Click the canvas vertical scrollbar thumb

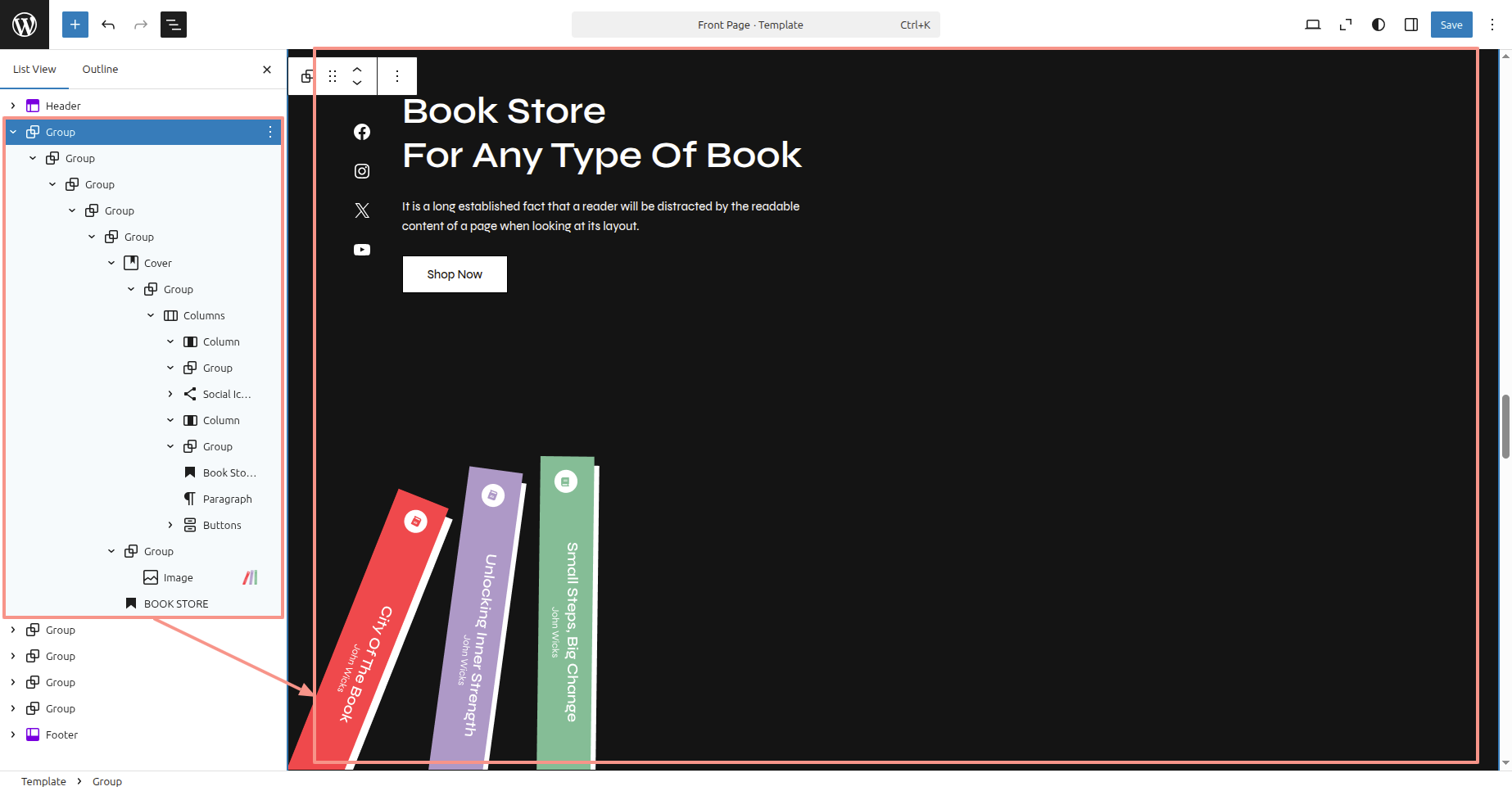tap(1505, 426)
